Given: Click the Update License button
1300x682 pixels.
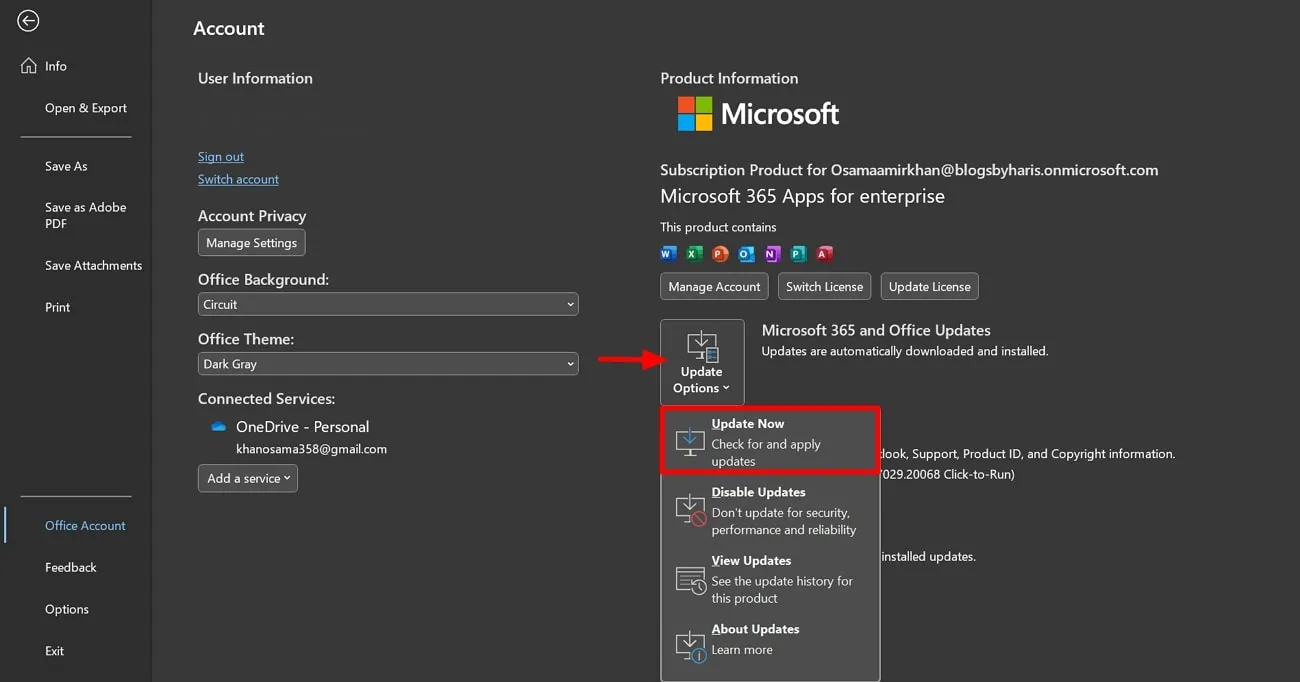Looking at the screenshot, I should (x=929, y=286).
